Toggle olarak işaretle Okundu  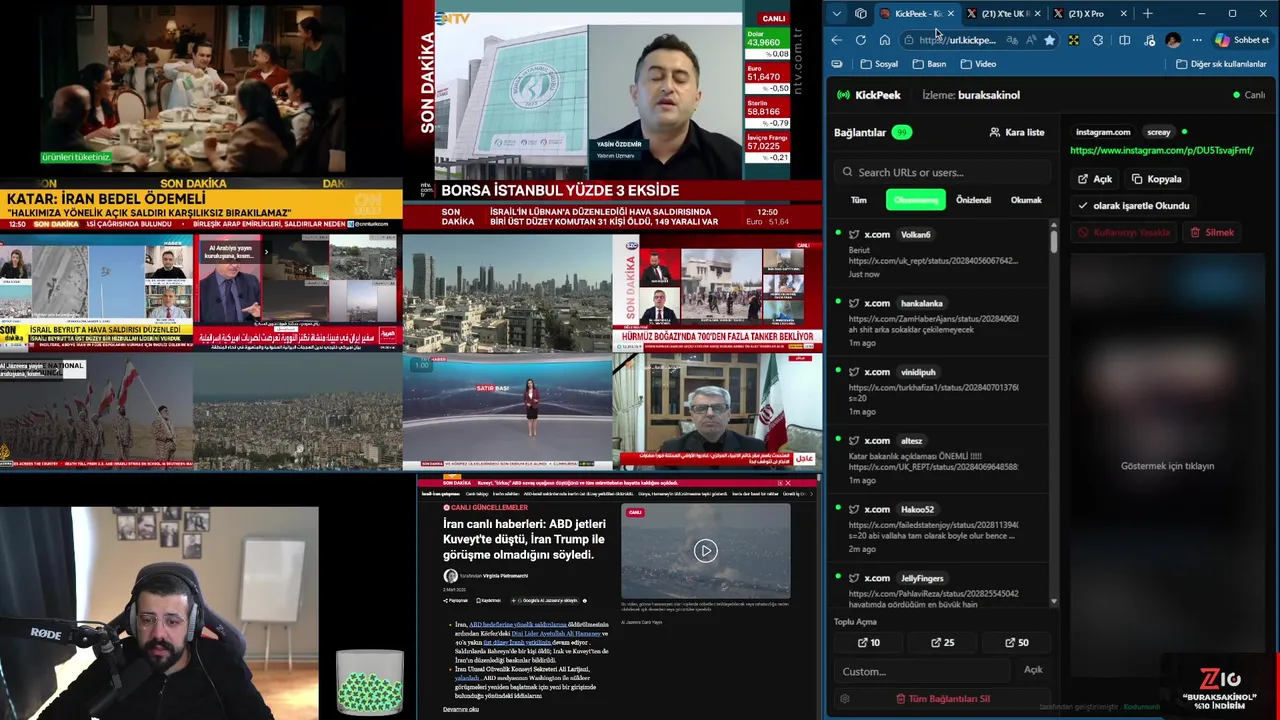point(1133,206)
